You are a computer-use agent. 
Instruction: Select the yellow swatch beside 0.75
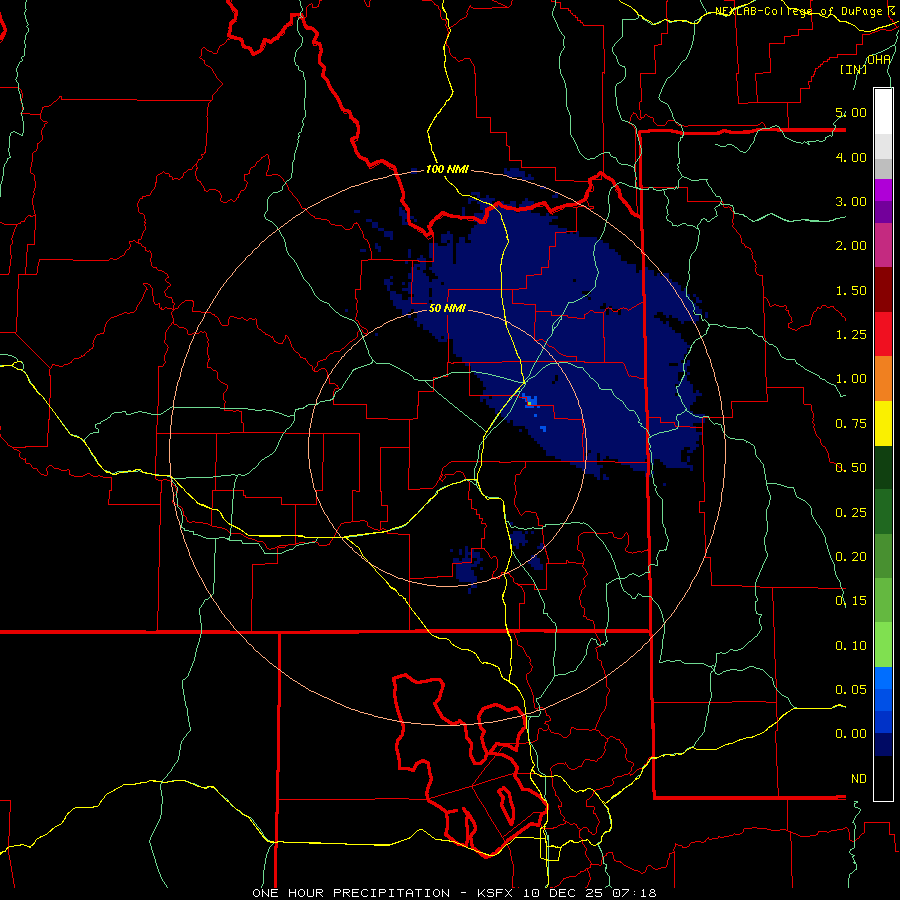(x=883, y=423)
